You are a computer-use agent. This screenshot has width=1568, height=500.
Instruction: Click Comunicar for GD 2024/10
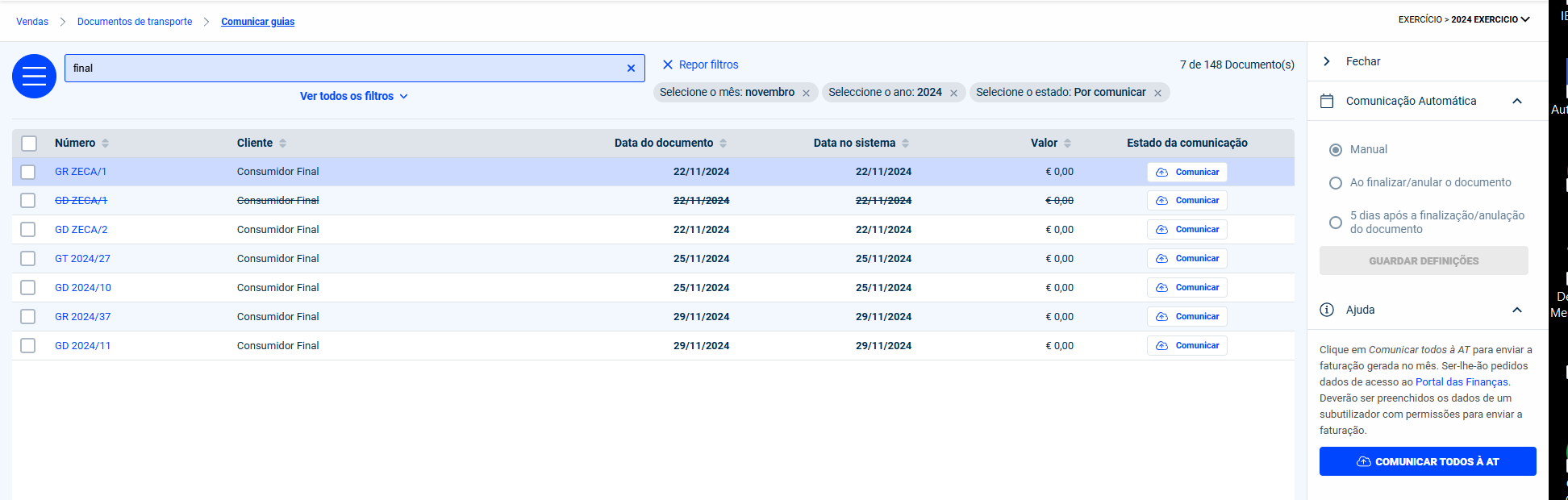(1187, 287)
